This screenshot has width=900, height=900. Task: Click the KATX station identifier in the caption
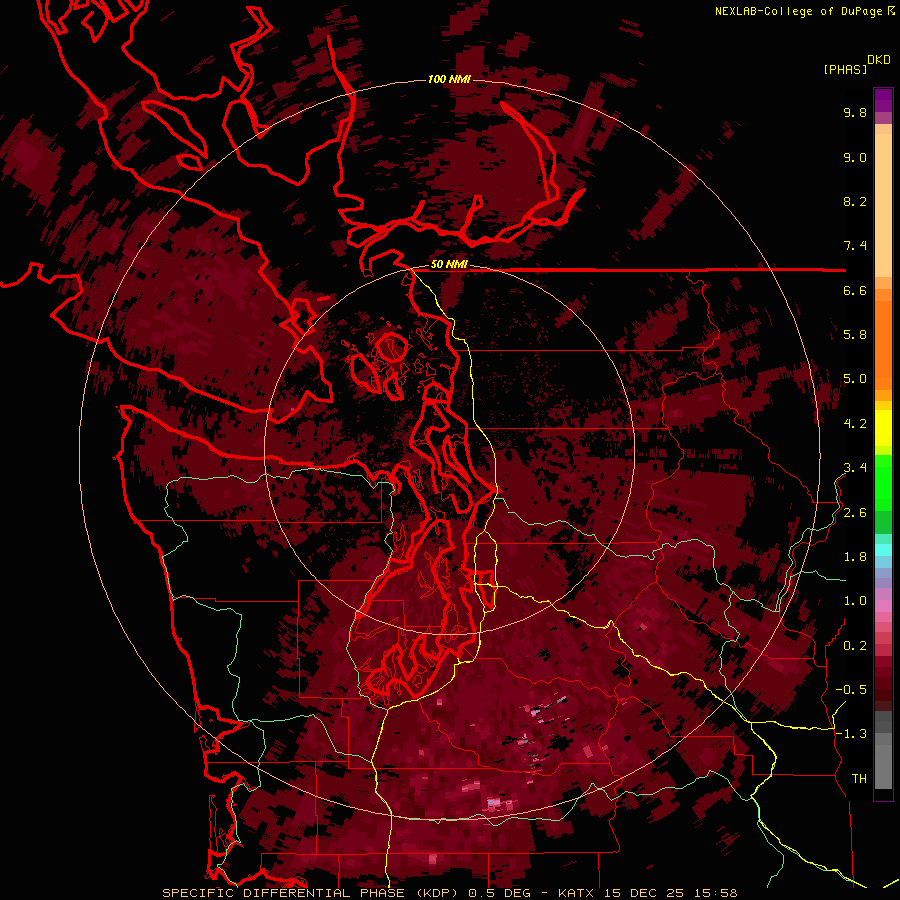[x=577, y=893]
